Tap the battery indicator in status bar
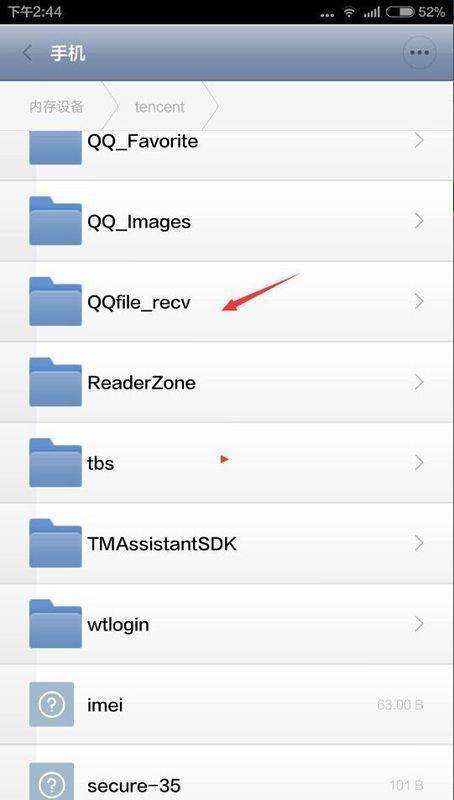 pos(400,12)
